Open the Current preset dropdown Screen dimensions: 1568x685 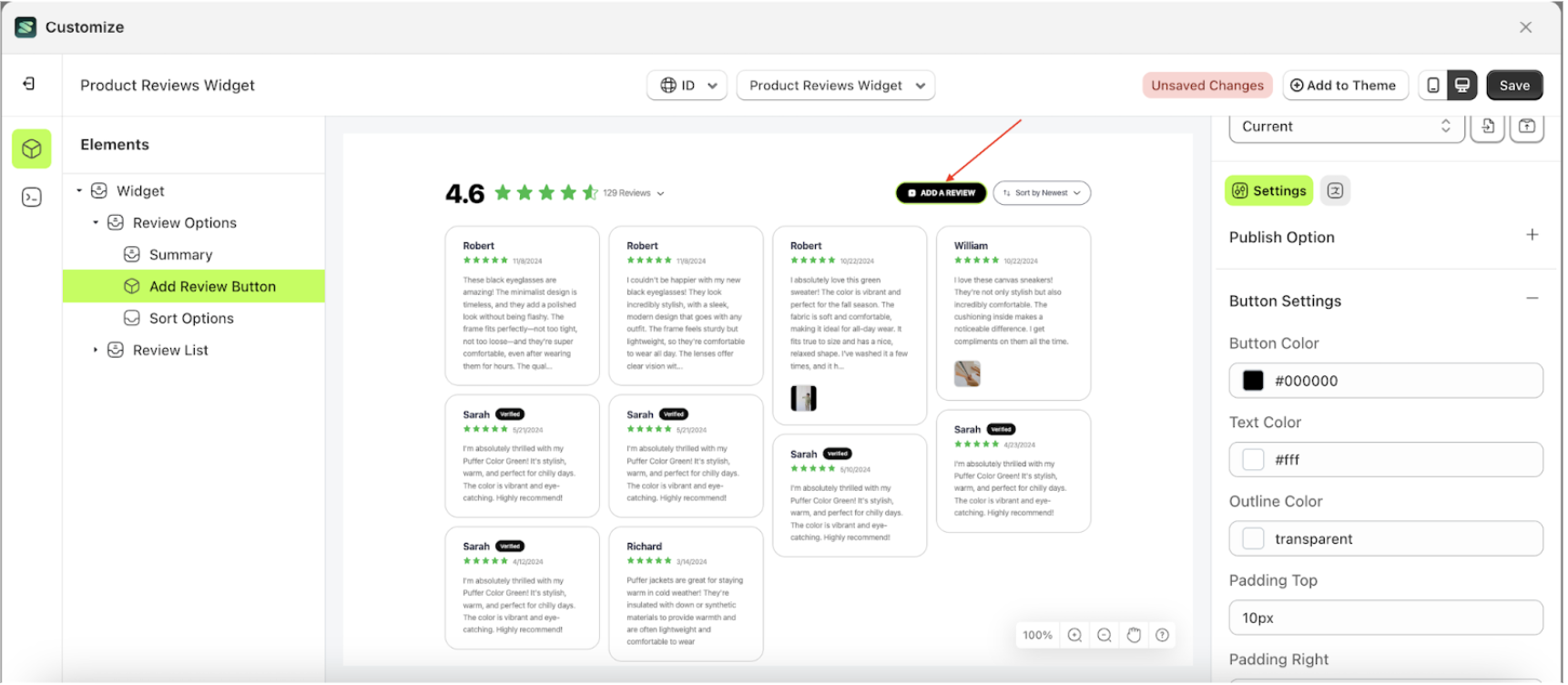(x=1347, y=127)
